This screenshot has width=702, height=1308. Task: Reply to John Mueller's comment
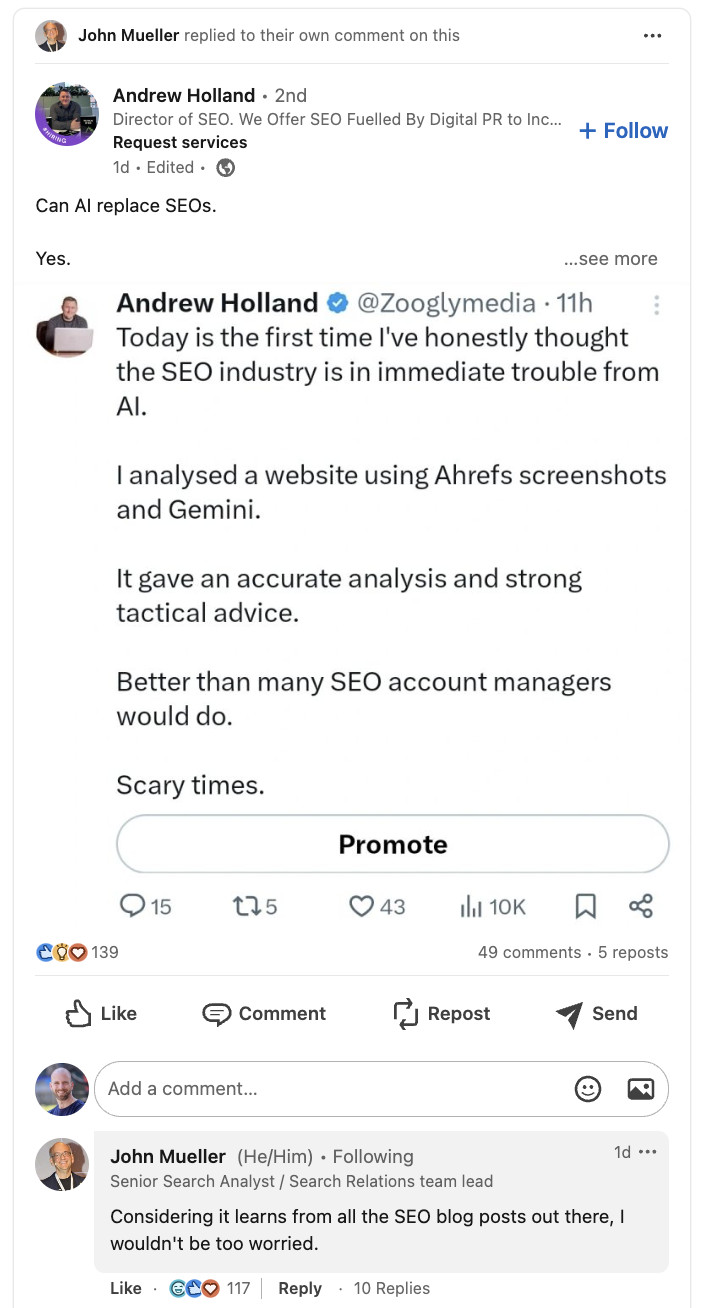coord(300,1288)
